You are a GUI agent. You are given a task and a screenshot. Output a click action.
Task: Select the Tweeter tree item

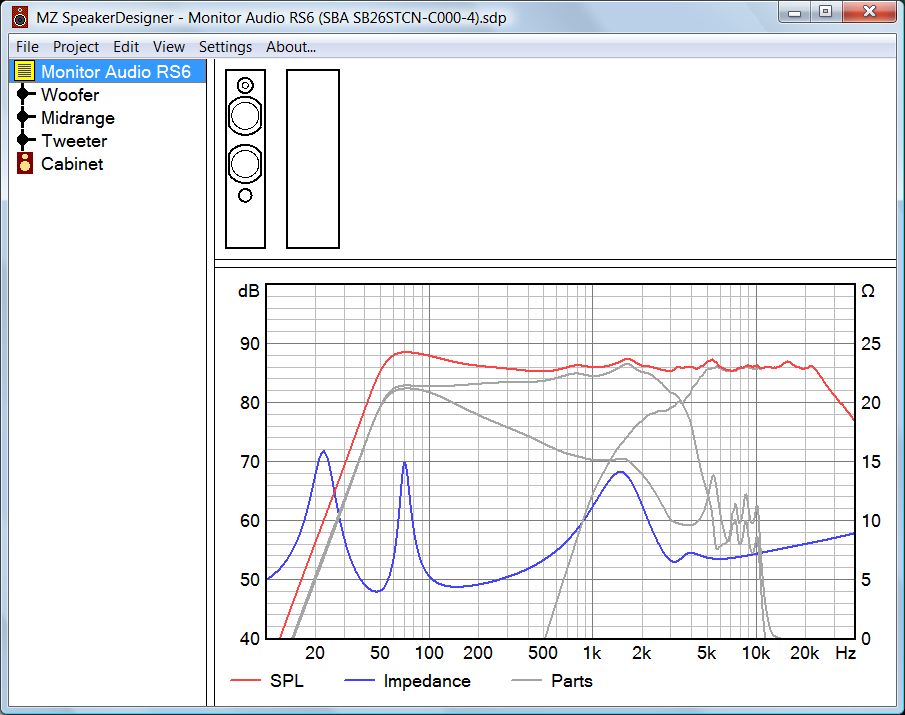click(74, 141)
